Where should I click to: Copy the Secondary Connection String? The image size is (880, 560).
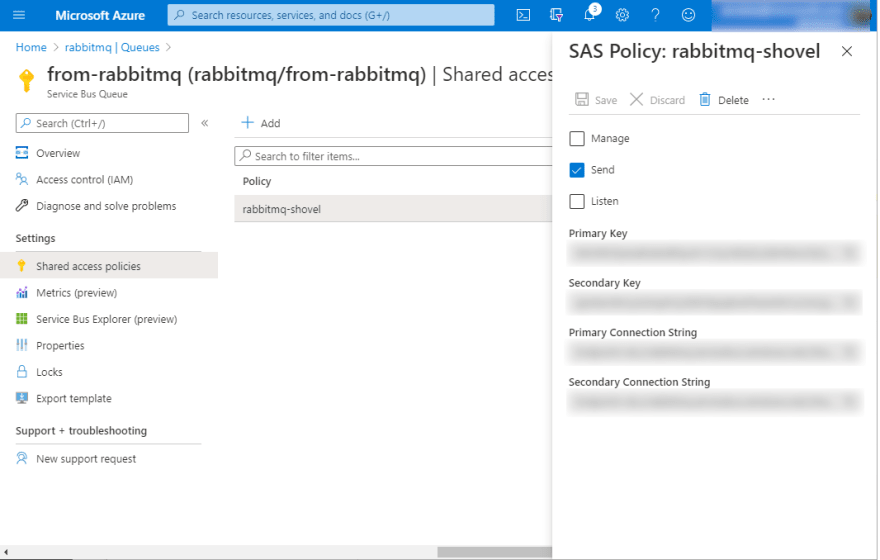[849, 402]
